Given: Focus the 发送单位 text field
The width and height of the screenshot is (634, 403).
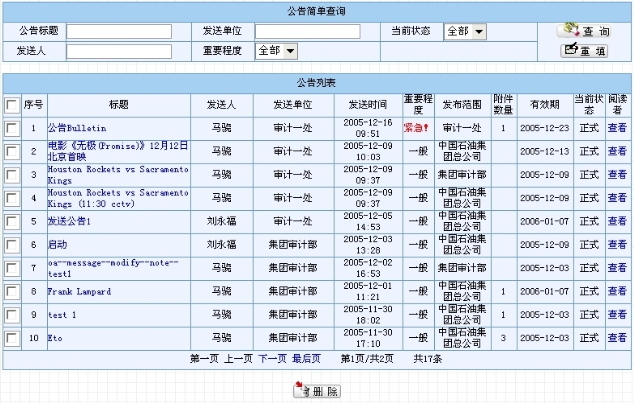Looking at the screenshot, I should [307, 31].
